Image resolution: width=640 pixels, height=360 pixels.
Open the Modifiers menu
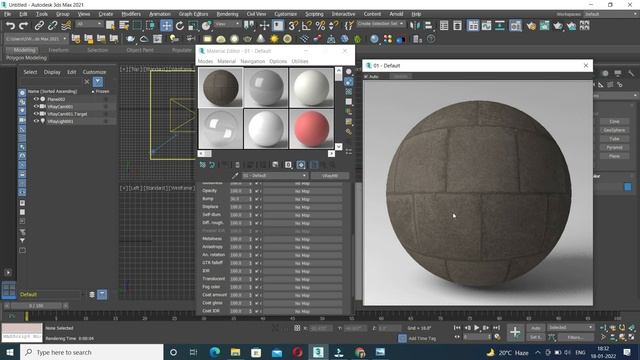coord(131,14)
